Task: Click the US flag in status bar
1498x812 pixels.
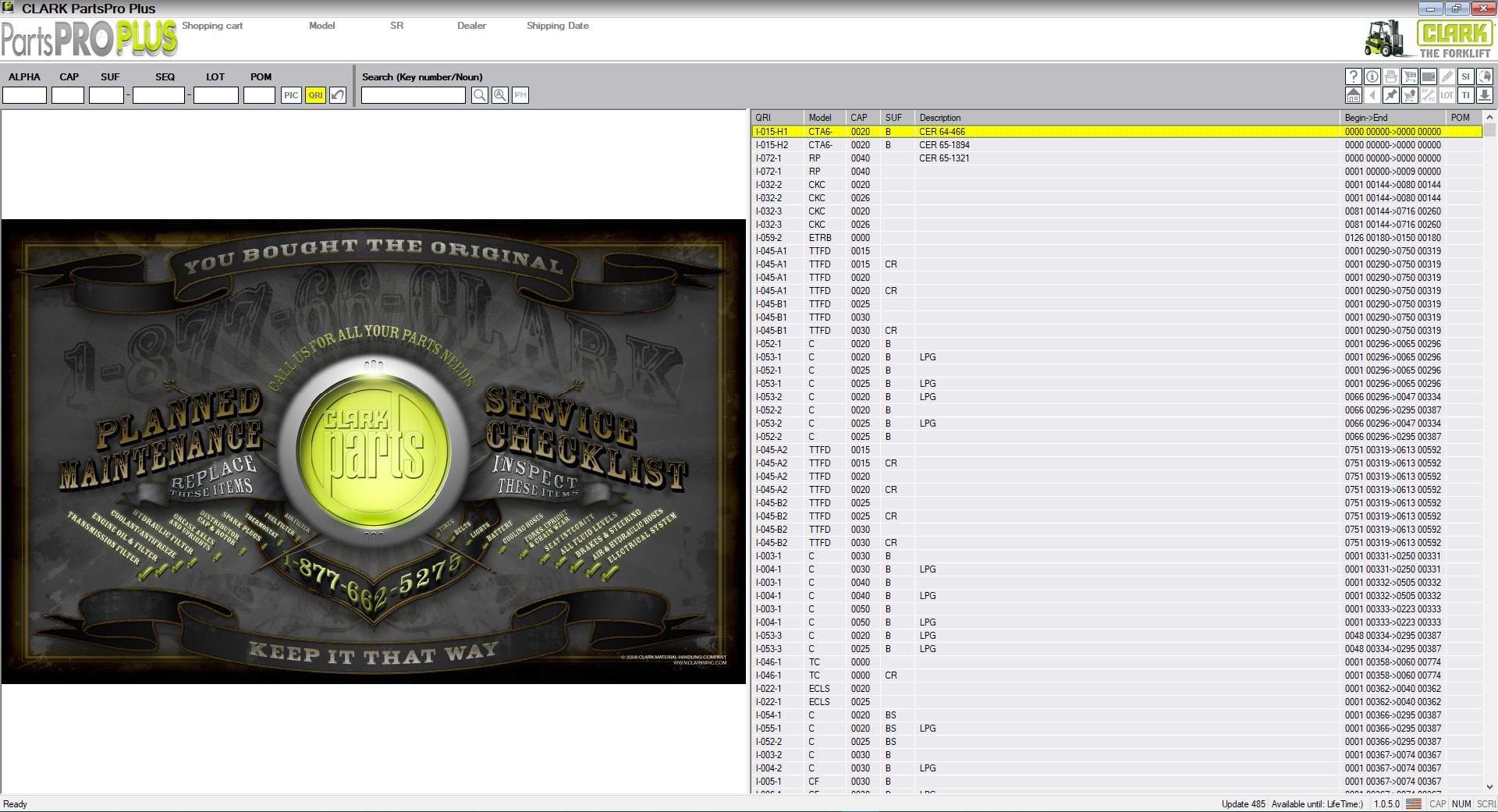Action: [x=1413, y=803]
